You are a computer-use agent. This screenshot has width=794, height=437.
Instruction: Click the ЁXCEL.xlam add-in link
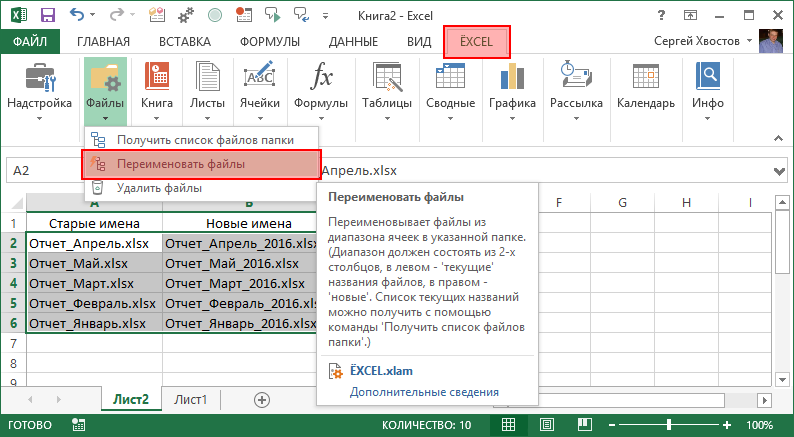coord(381,371)
